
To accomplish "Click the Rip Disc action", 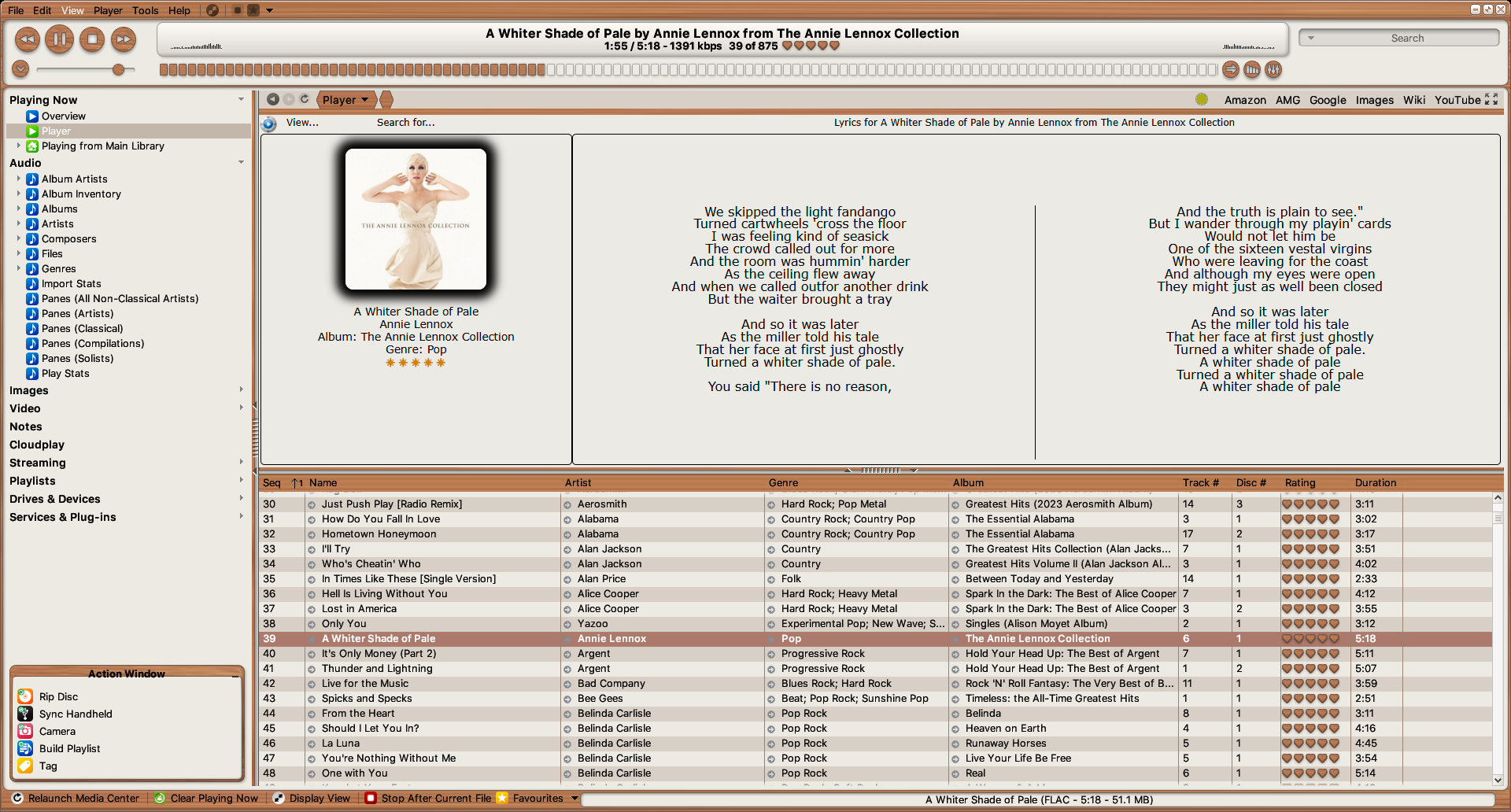I will coord(58,696).
